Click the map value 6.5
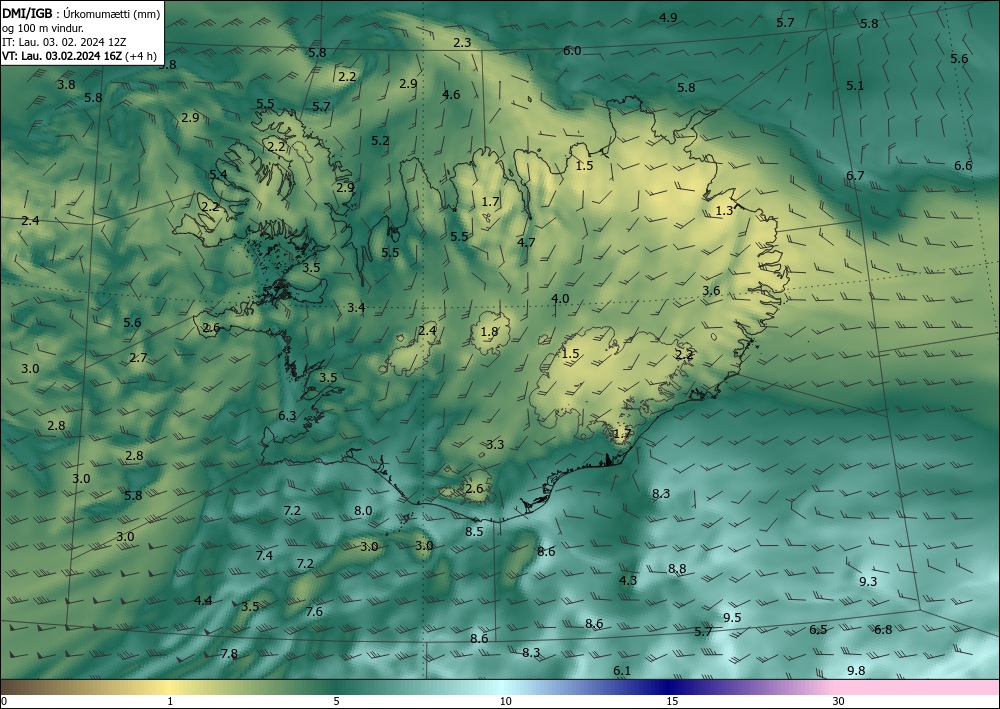The width and height of the screenshot is (1000, 709). pyautogui.click(x=818, y=630)
